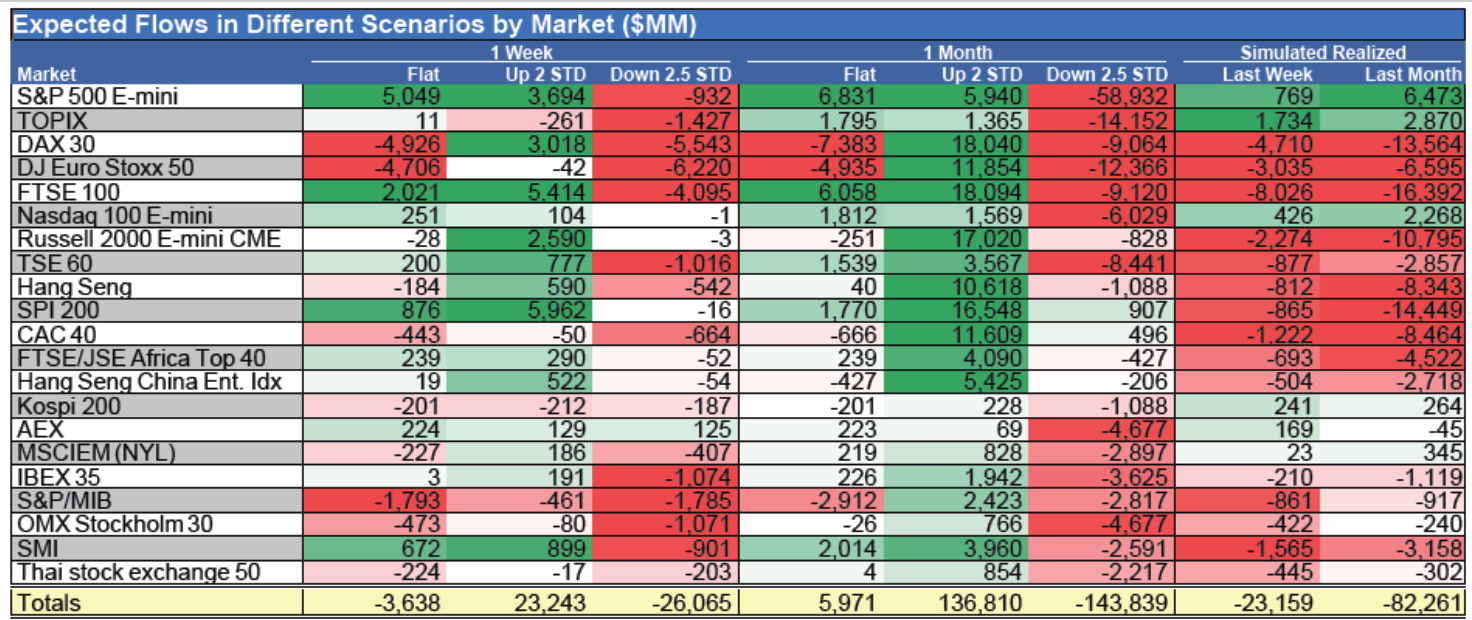The width and height of the screenshot is (1472, 620).
Task: Click the "Hang Seng China Ent. Idx" label
Action: (x=149, y=382)
